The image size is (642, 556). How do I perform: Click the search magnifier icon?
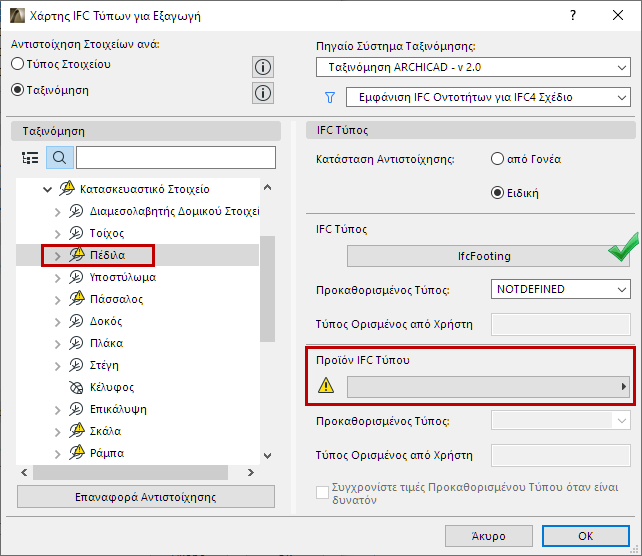(59, 157)
